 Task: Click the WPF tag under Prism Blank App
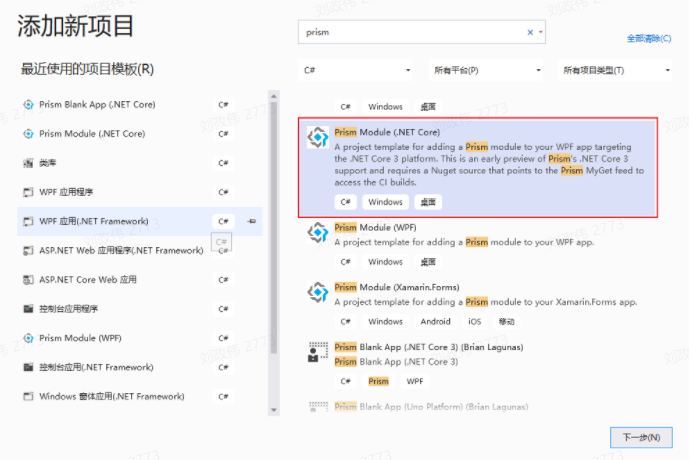click(x=415, y=381)
